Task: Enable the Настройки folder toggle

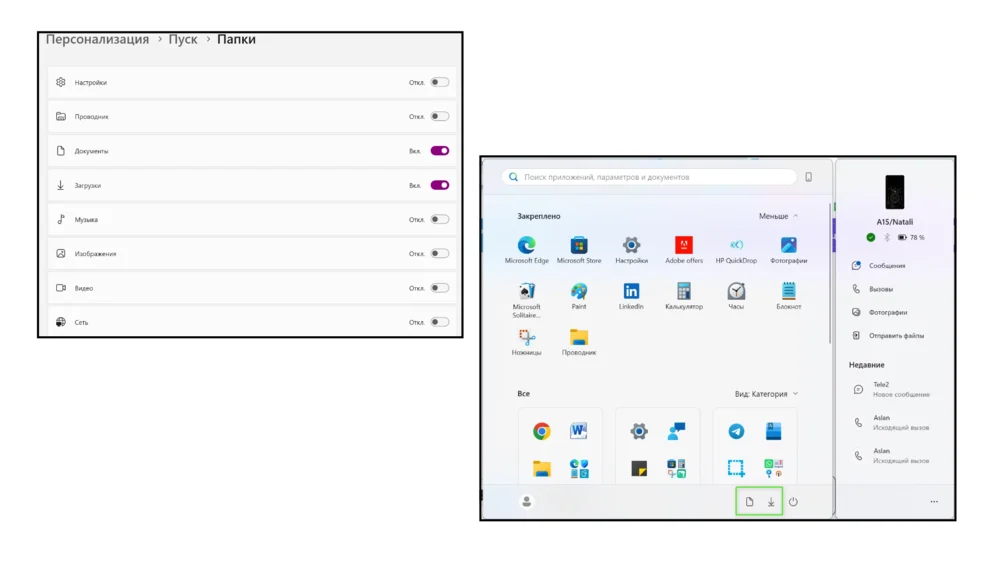Action: click(x=439, y=82)
